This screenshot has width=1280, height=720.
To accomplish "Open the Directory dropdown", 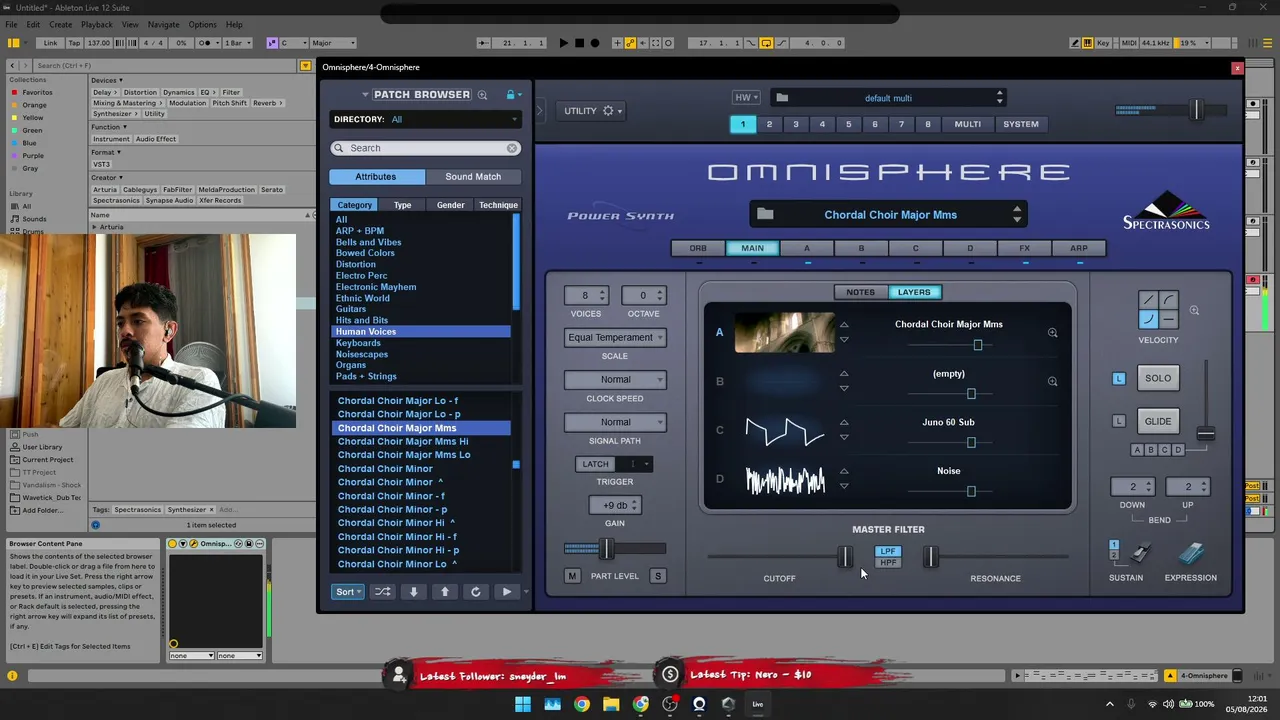I will pyautogui.click(x=426, y=119).
